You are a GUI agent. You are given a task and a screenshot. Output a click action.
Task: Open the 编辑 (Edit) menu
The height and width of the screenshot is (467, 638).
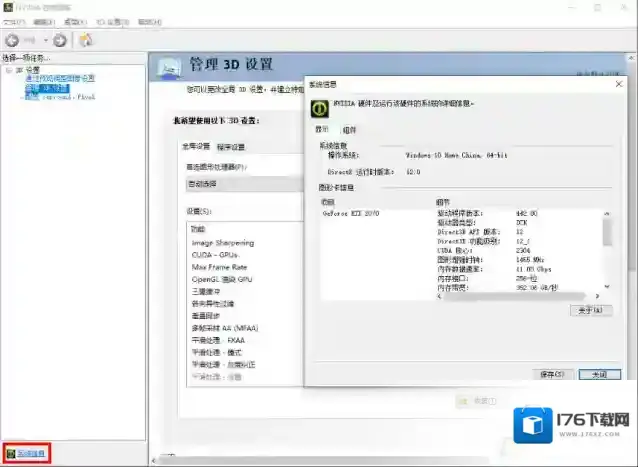(44, 22)
